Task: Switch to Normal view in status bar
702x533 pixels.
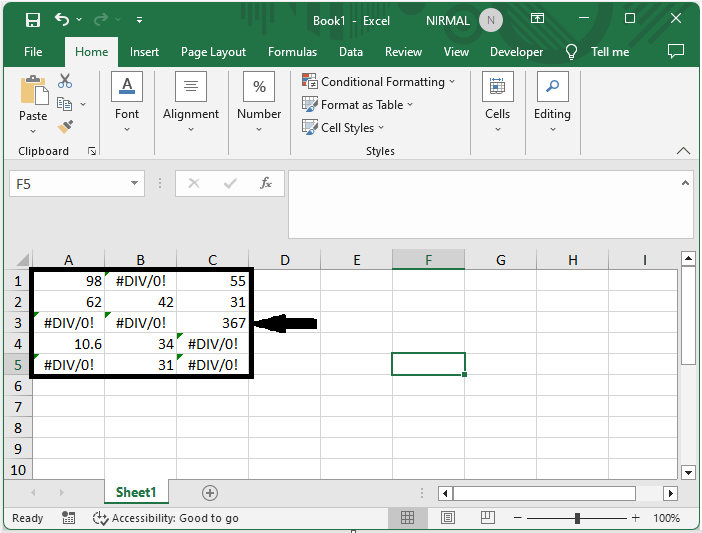Action: click(x=408, y=518)
